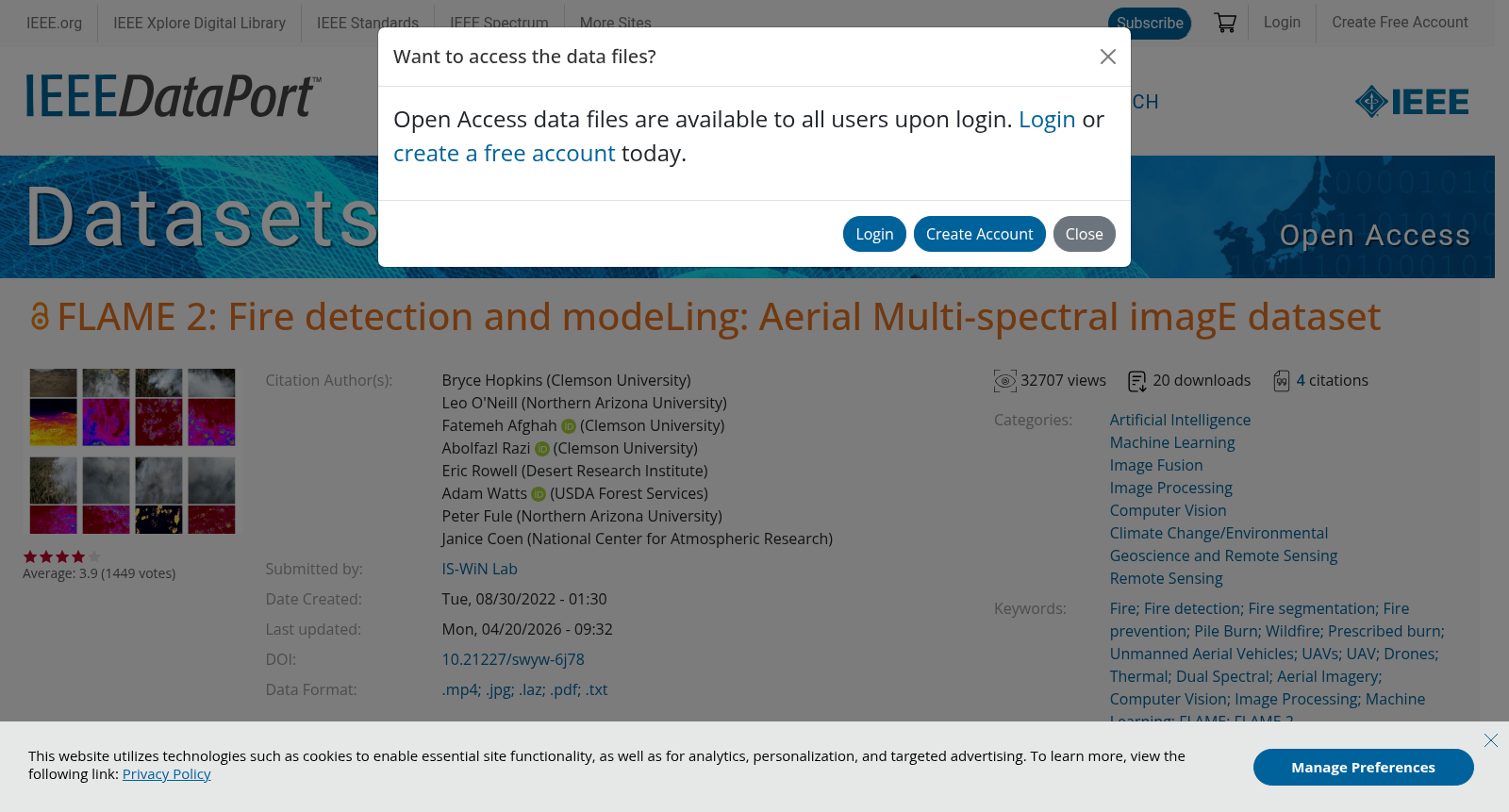1509x812 pixels.
Task: Open the dataset image thumbnail
Action: 132,451
